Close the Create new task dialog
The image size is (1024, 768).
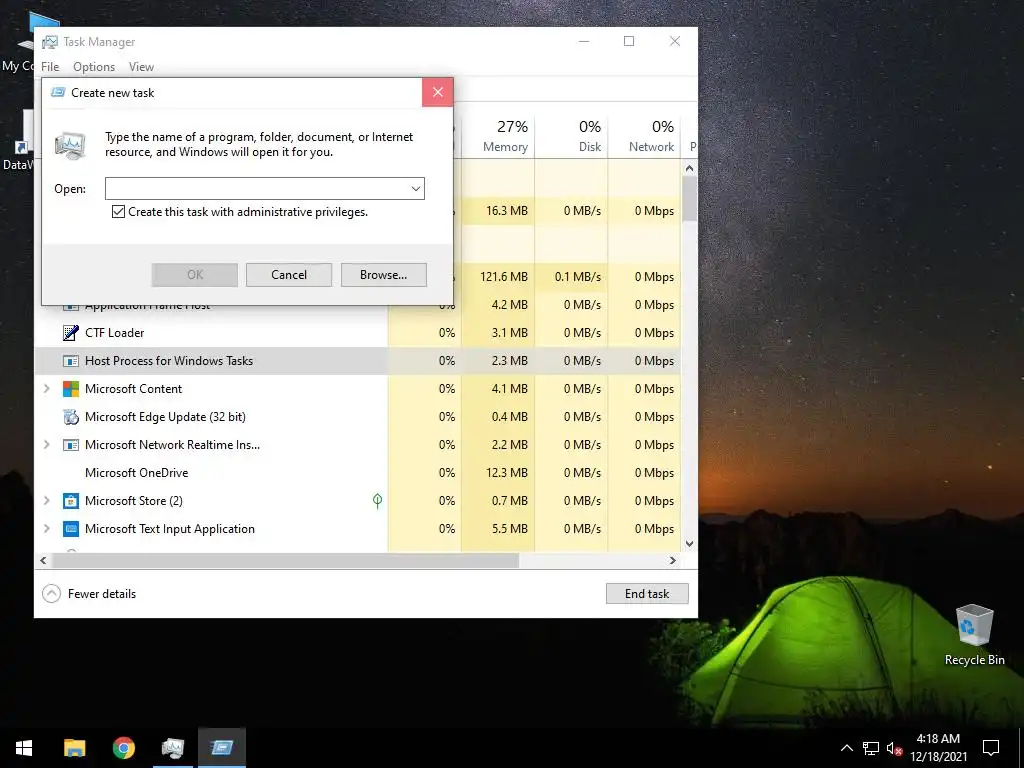click(438, 93)
